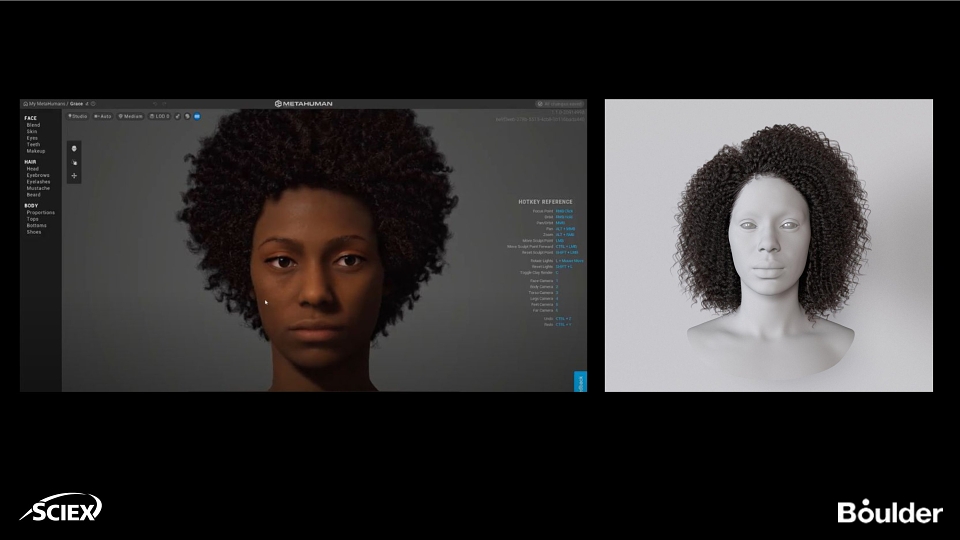Open the Teeth section under Face
This screenshot has width=960, height=540.
tap(33, 144)
